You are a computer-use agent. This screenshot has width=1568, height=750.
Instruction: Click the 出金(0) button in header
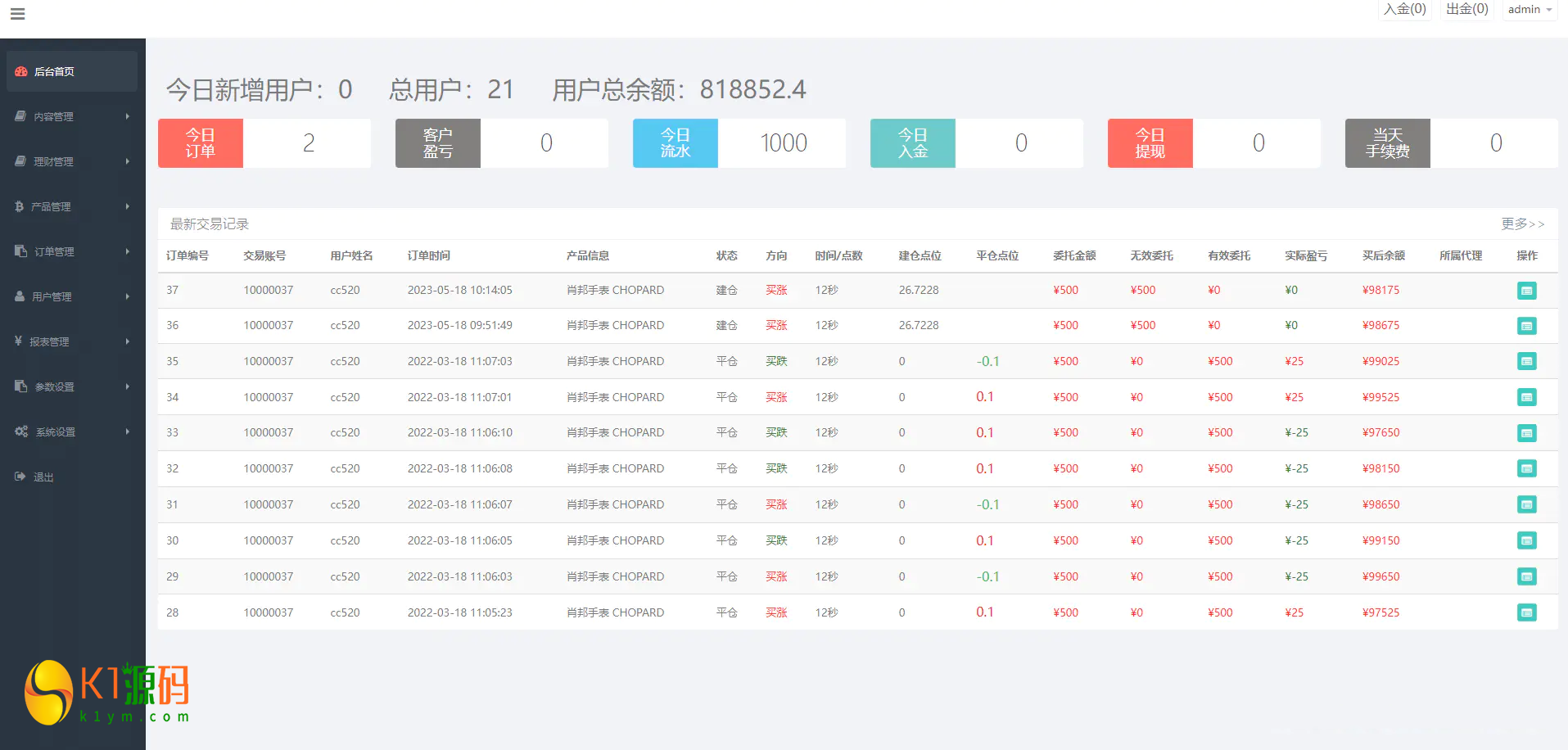(1466, 10)
